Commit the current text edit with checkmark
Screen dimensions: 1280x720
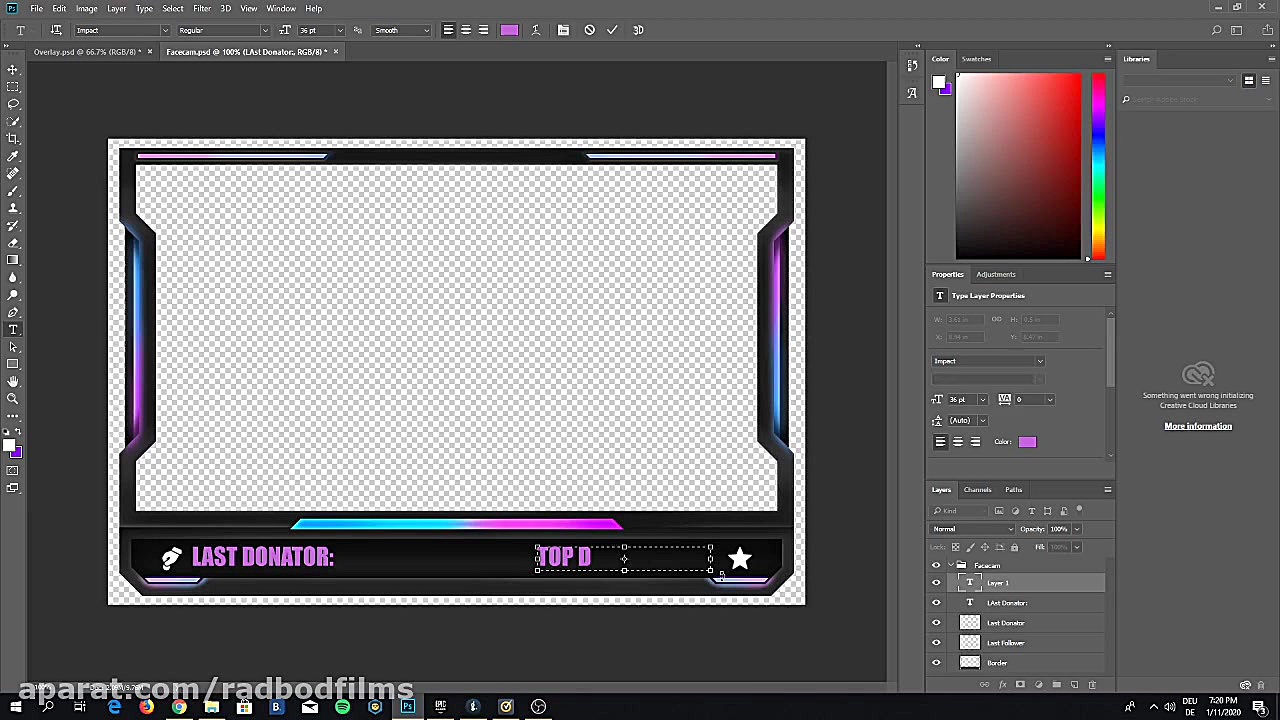coord(612,30)
